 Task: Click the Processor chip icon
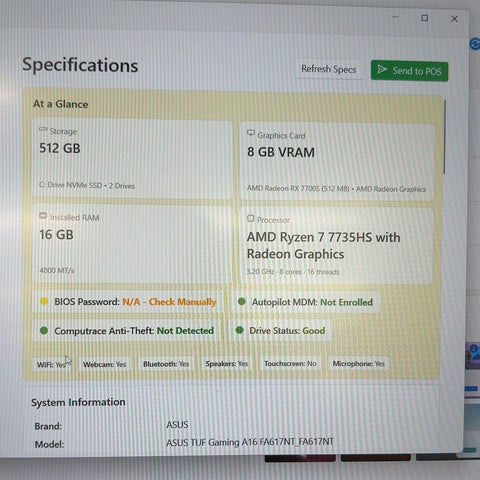tap(251, 218)
